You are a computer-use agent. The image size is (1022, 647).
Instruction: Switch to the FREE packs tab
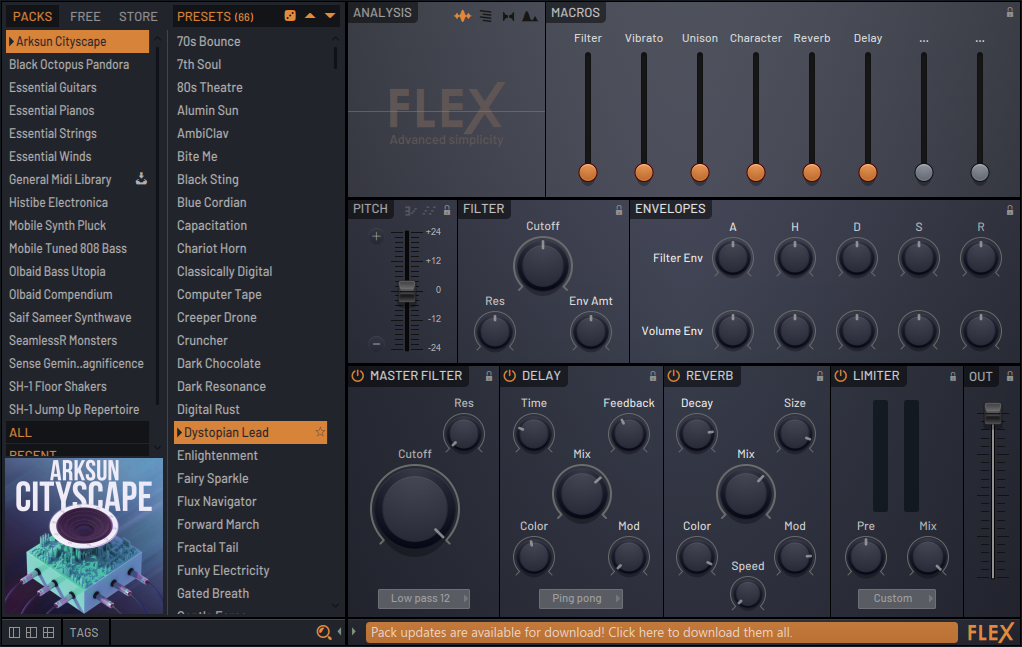(x=85, y=16)
